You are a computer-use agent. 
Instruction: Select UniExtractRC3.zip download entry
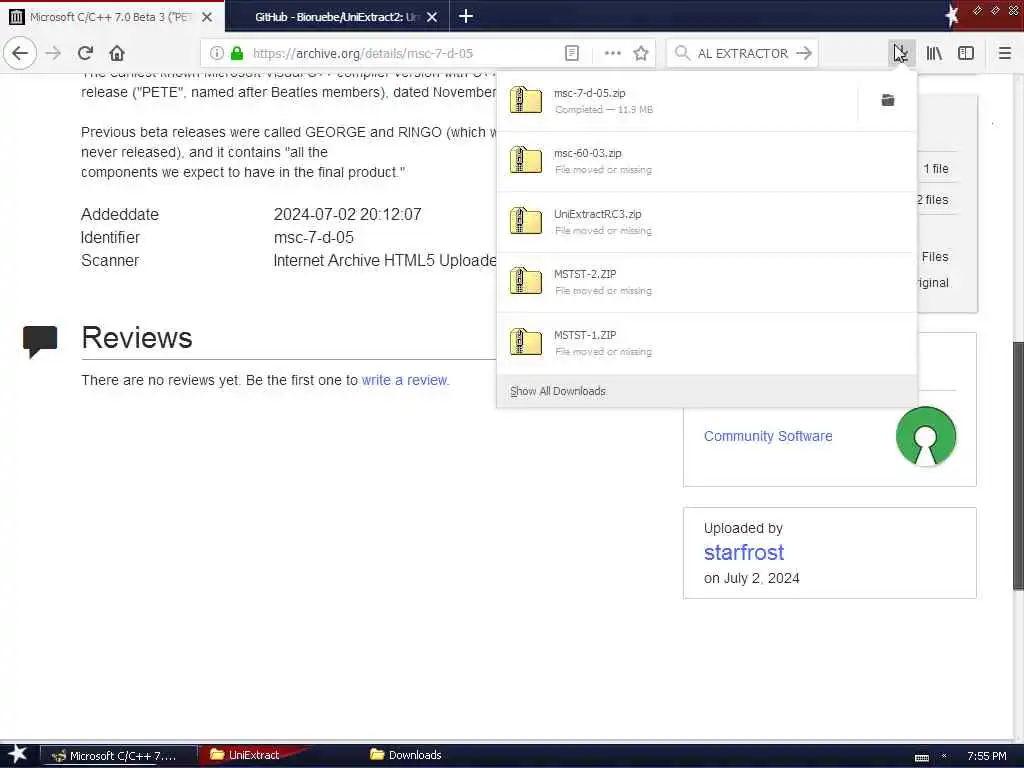[707, 222]
